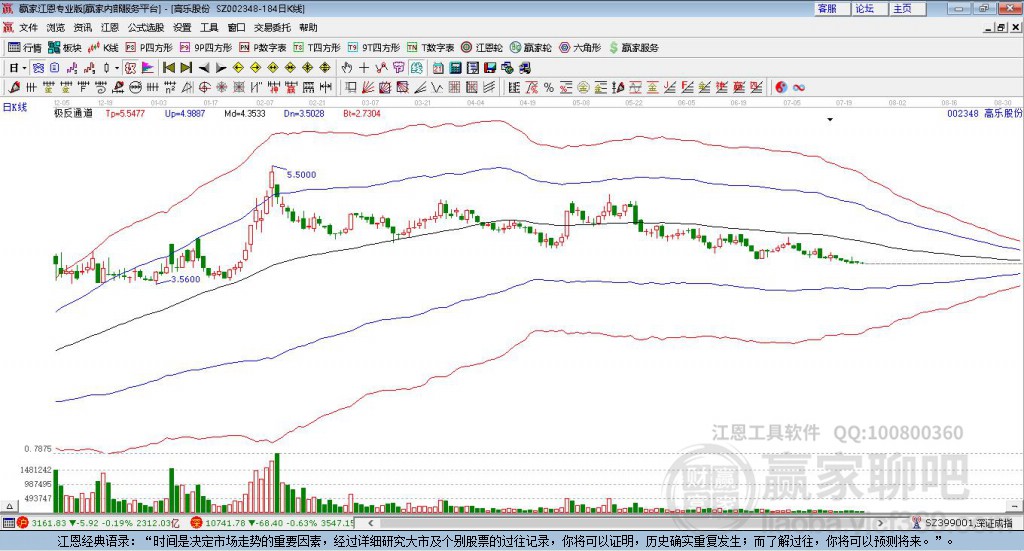The image size is (1024, 551).
Task: Open the 工具 menu
Action: coord(209,27)
